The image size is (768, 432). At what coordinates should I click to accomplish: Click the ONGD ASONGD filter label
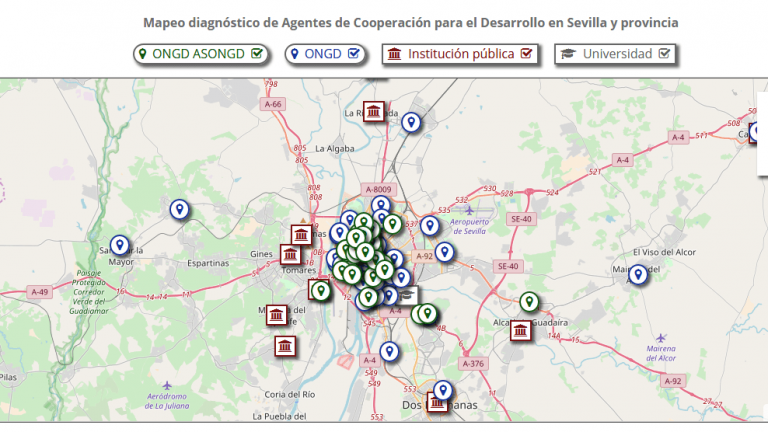[x=199, y=54]
